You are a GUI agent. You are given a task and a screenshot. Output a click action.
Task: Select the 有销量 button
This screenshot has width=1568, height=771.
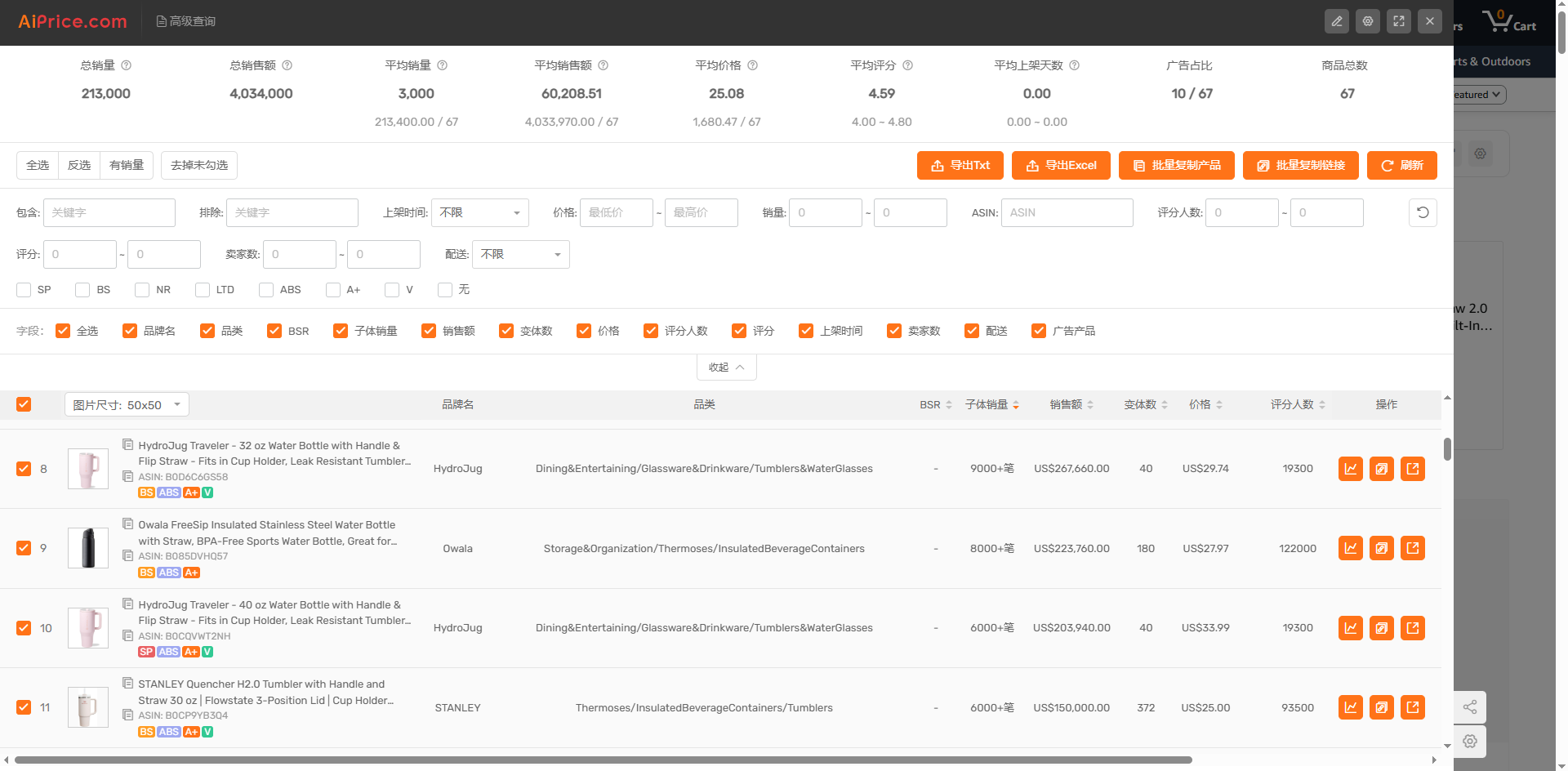[x=127, y=165]
